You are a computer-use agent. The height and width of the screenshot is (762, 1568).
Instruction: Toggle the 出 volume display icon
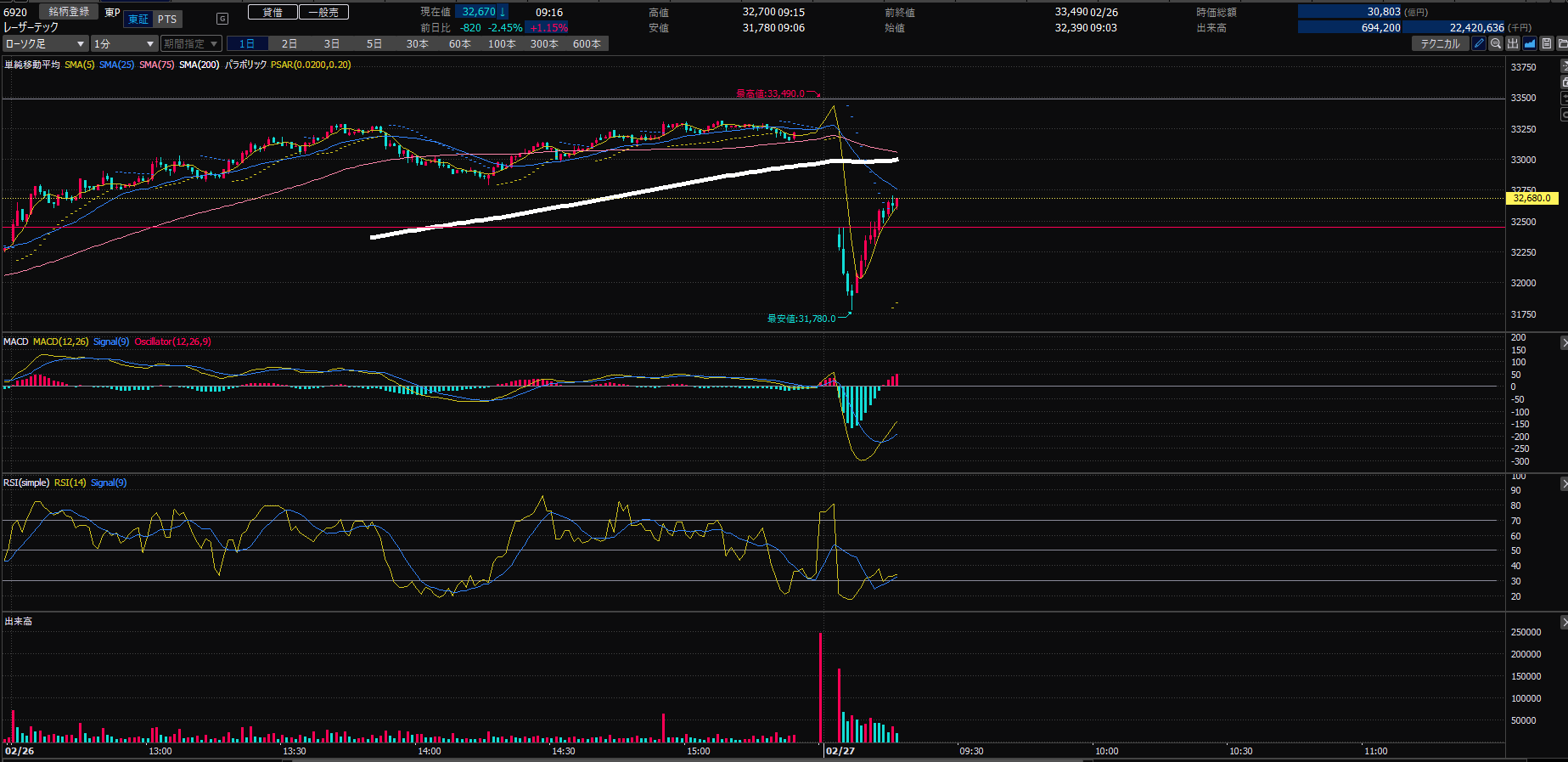point(1513,43)
